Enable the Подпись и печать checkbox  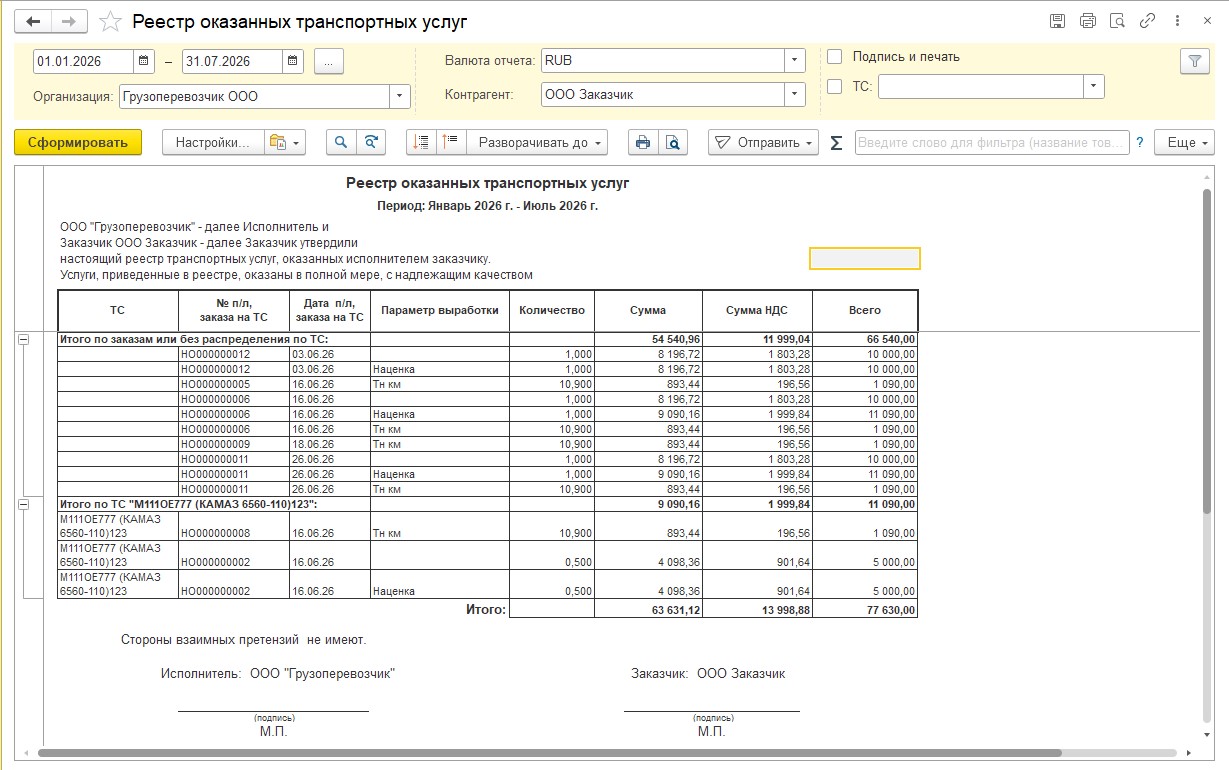point(835,57)
